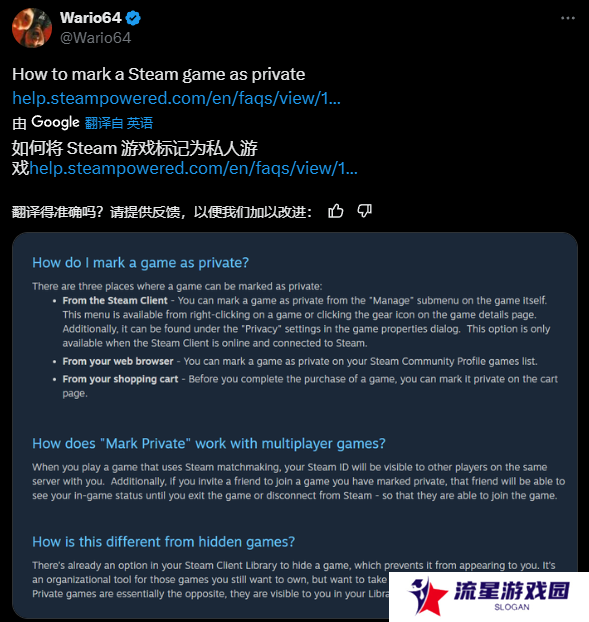Open the help.steampowered.com link in the translated text

point(194,168)
